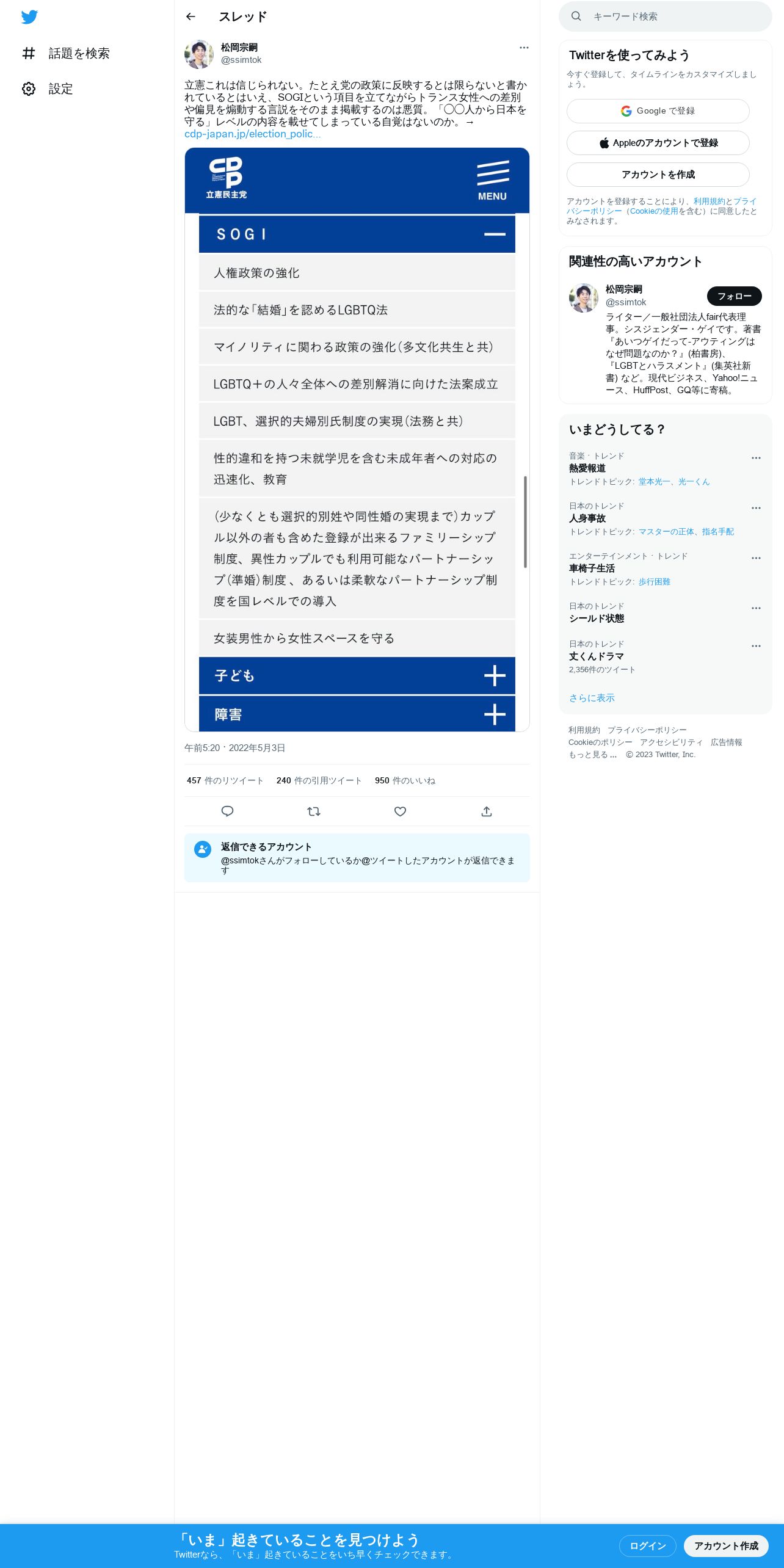Open Cookieのポリシー footer link
Image resolution: width=784 pixels, height=1568 pixels.
point(600,742)
